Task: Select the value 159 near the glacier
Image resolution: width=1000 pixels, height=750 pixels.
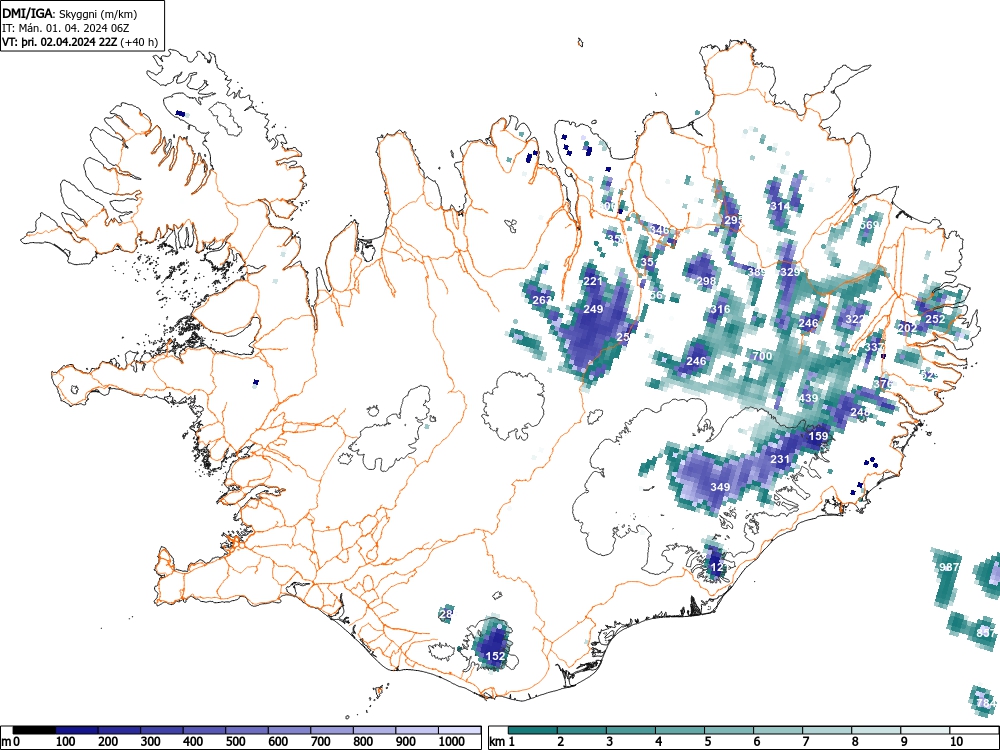Action: [818, 436]
